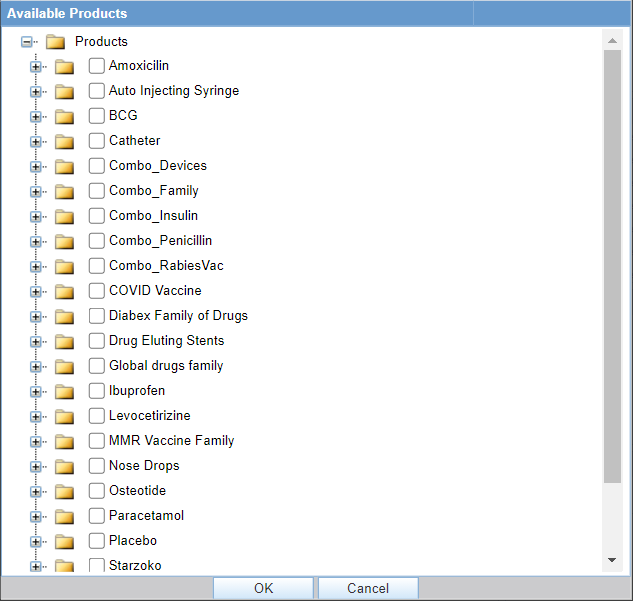Click the Levocetirizine folder icon
The height and width of the screenshot is (601, 633).
[x=64, y=417]
